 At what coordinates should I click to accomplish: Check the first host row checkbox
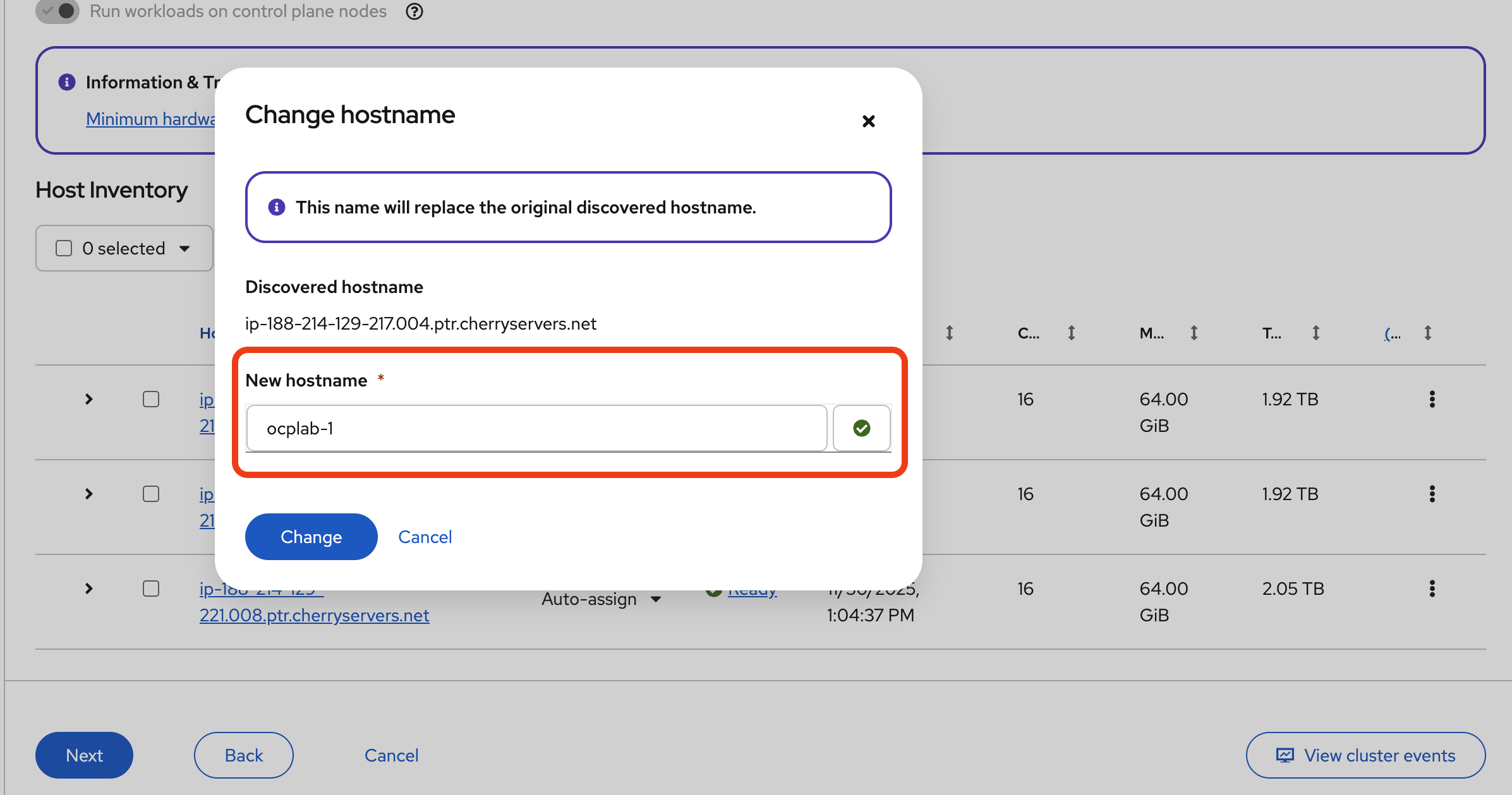151,399
